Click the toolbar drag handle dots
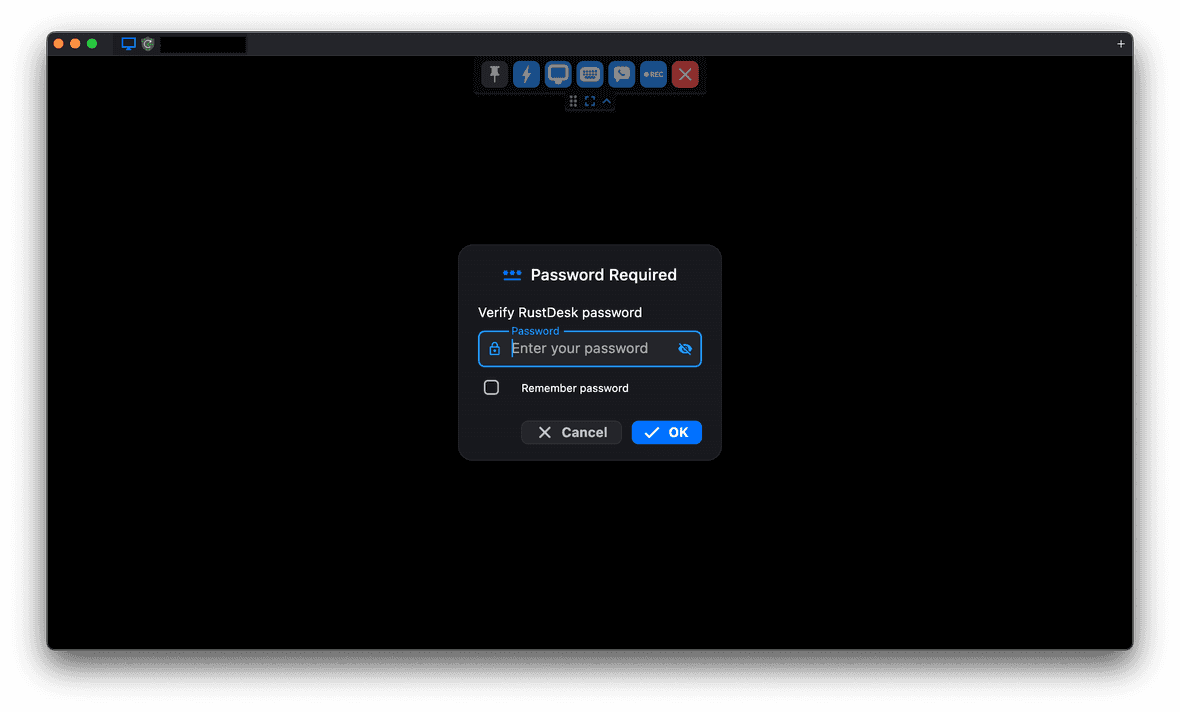The height and width of the screenshot is (712, 1180). (573, 101)
